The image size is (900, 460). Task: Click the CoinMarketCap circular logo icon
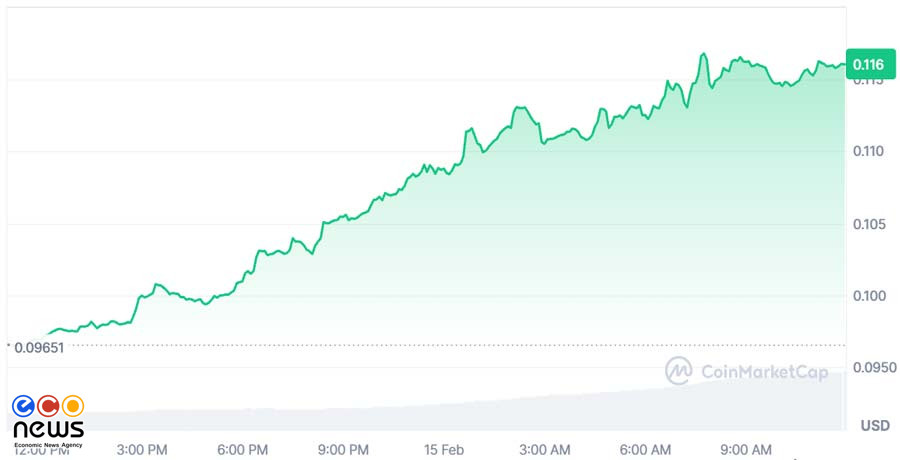click(x=679, y=371)
